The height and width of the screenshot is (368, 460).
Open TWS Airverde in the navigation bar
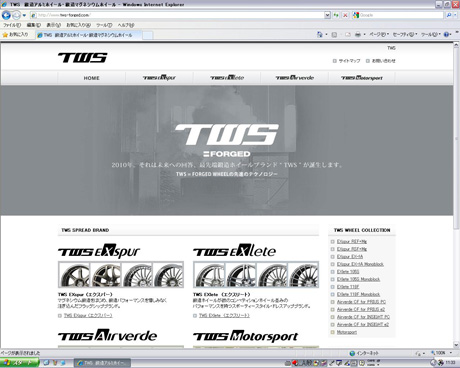[294, 78]
